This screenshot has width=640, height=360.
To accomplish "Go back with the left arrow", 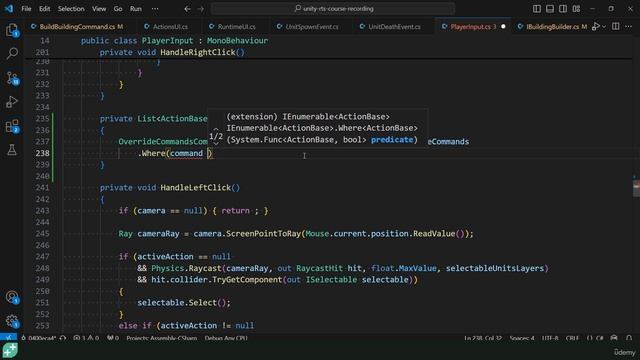I will (187, 9).
